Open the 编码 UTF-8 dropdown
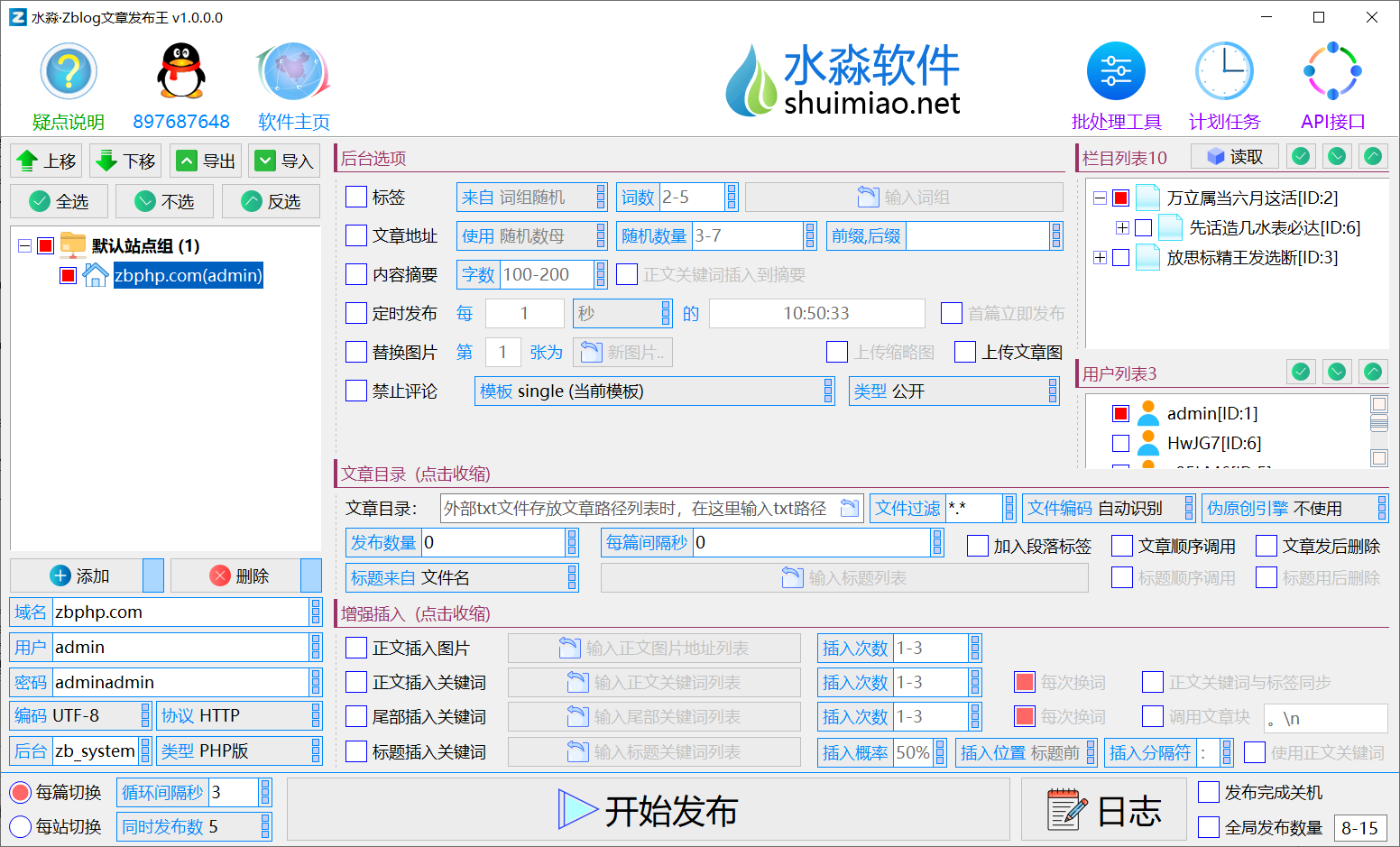The image size is (1400, 847). [80, 716]
